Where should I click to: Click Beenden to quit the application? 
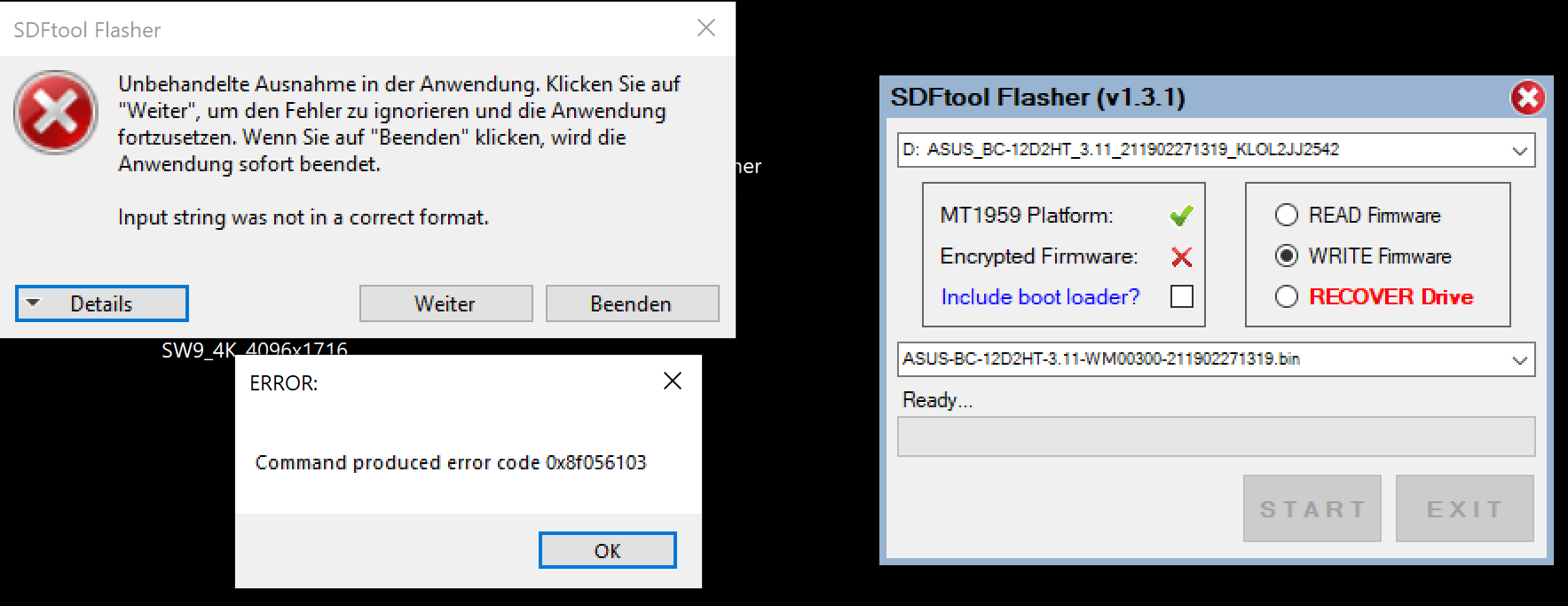point(632,303)
